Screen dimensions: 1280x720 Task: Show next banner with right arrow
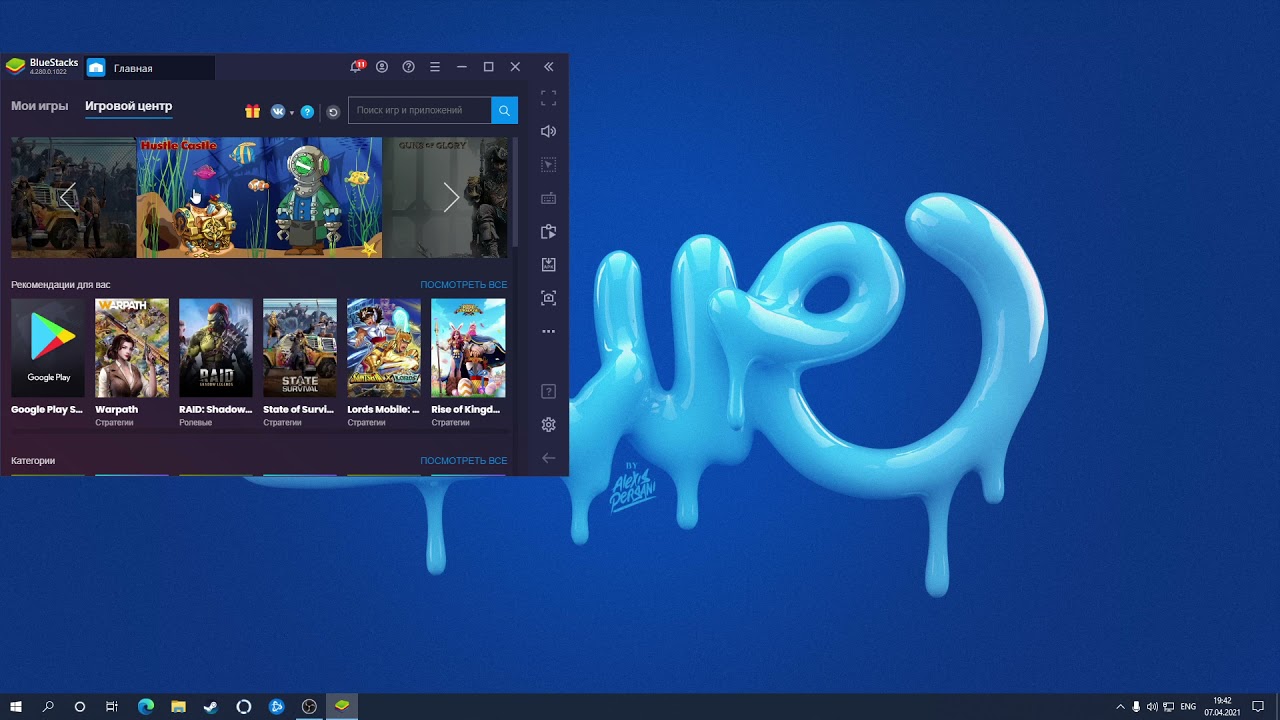coord(451,197)
